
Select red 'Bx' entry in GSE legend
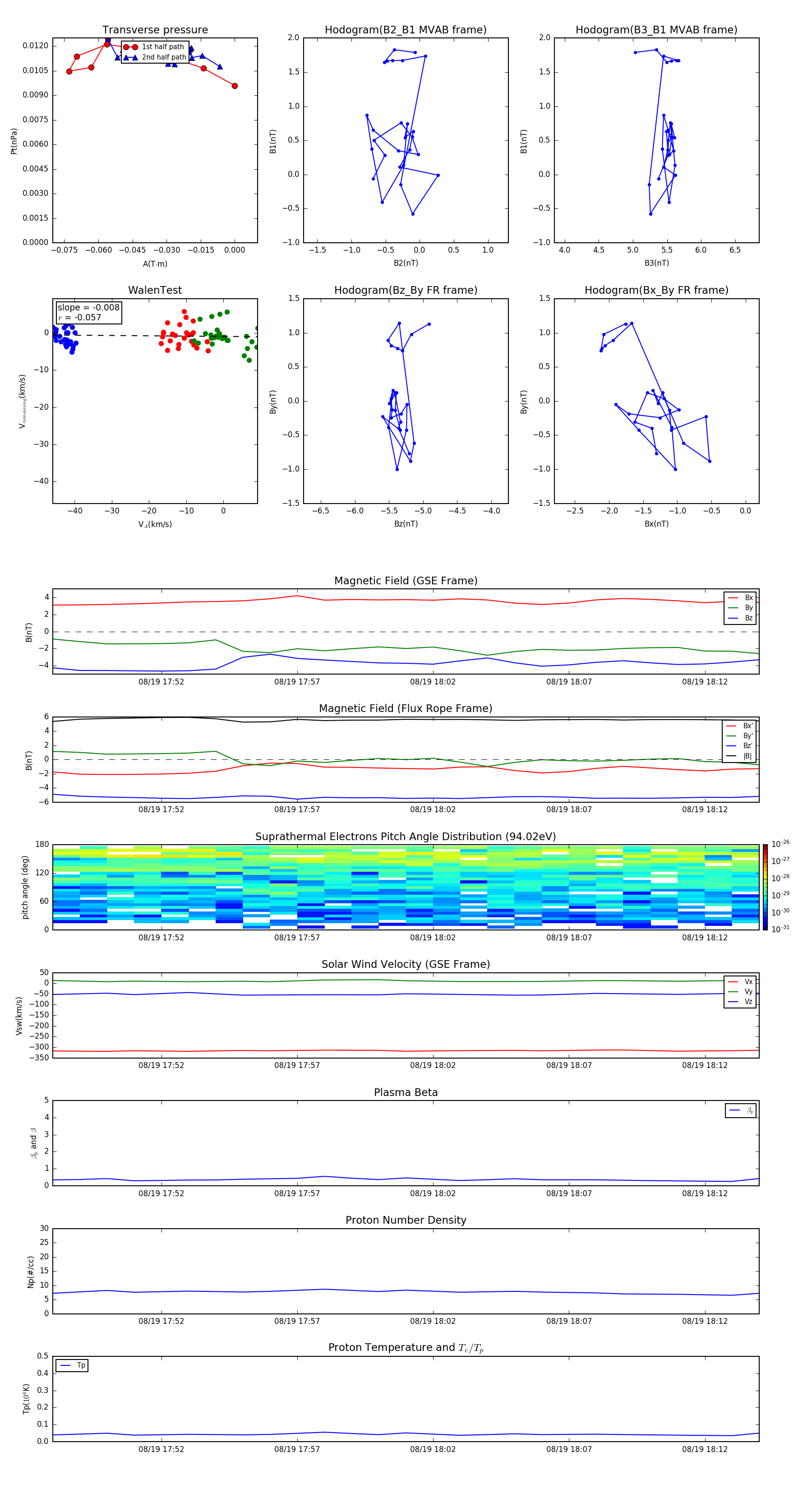[x=740, y=598]
